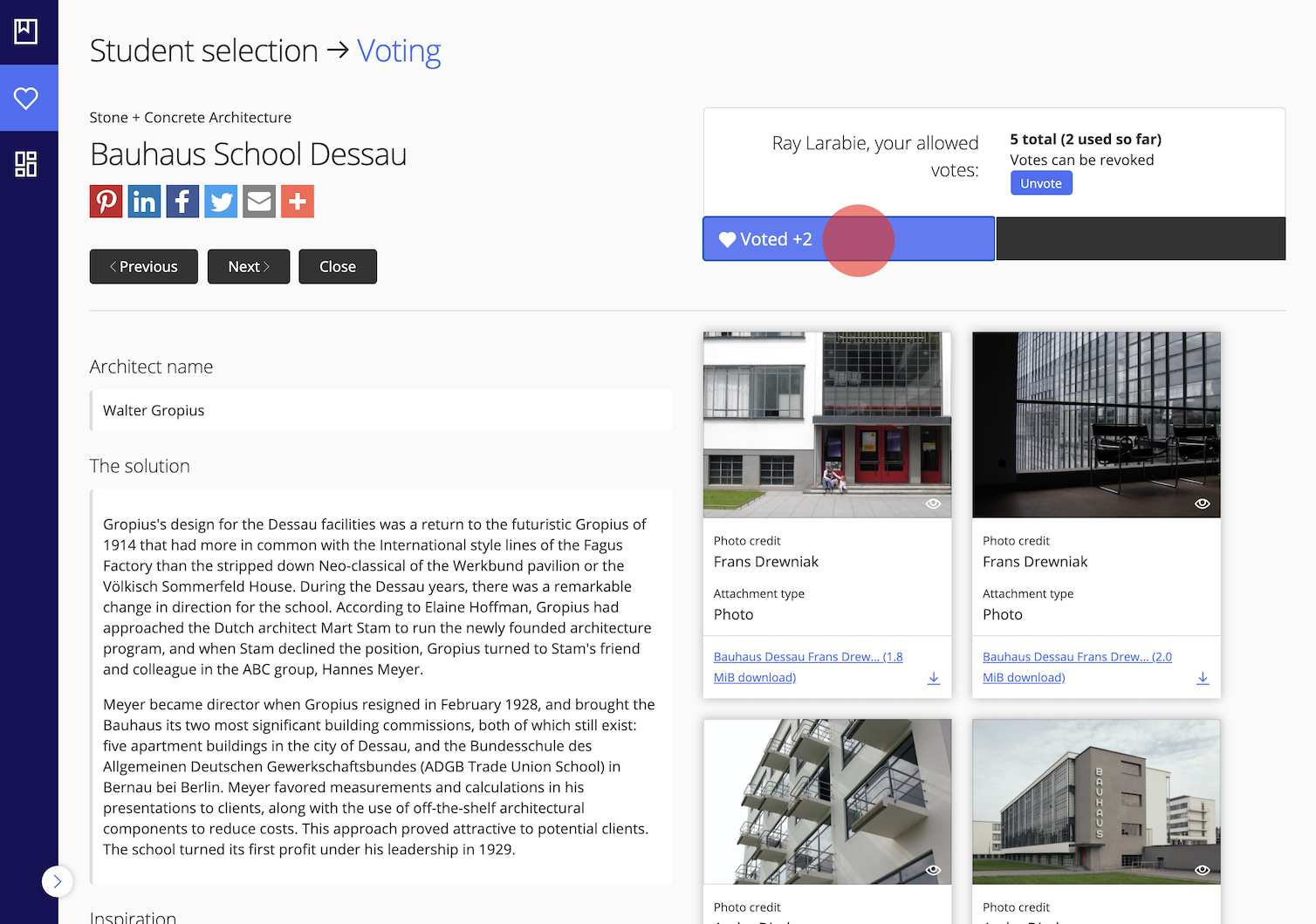Click Next to view the next entry
Screen dimensions: 1316x924
(x=249, y=266)
